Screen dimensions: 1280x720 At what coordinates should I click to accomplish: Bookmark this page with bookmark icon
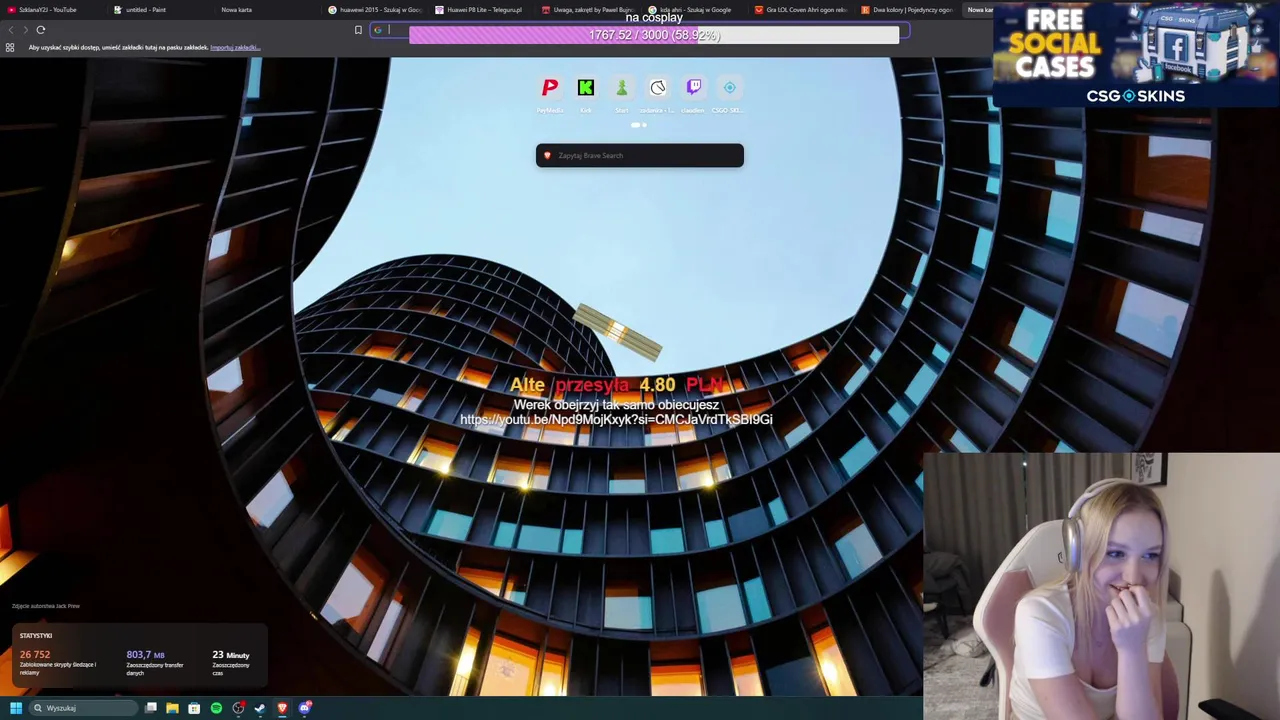[358, 30]
